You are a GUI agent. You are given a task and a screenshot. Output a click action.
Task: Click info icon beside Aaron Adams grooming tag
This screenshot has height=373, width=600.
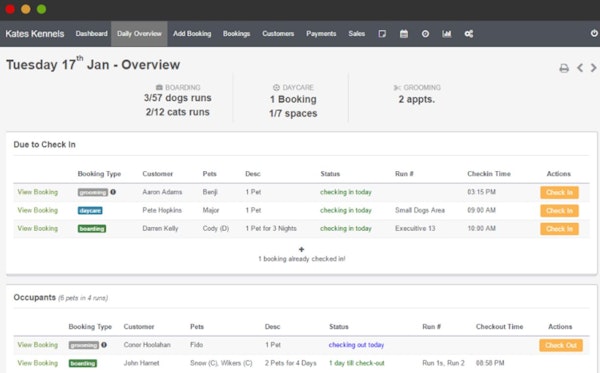pos(113,192)
